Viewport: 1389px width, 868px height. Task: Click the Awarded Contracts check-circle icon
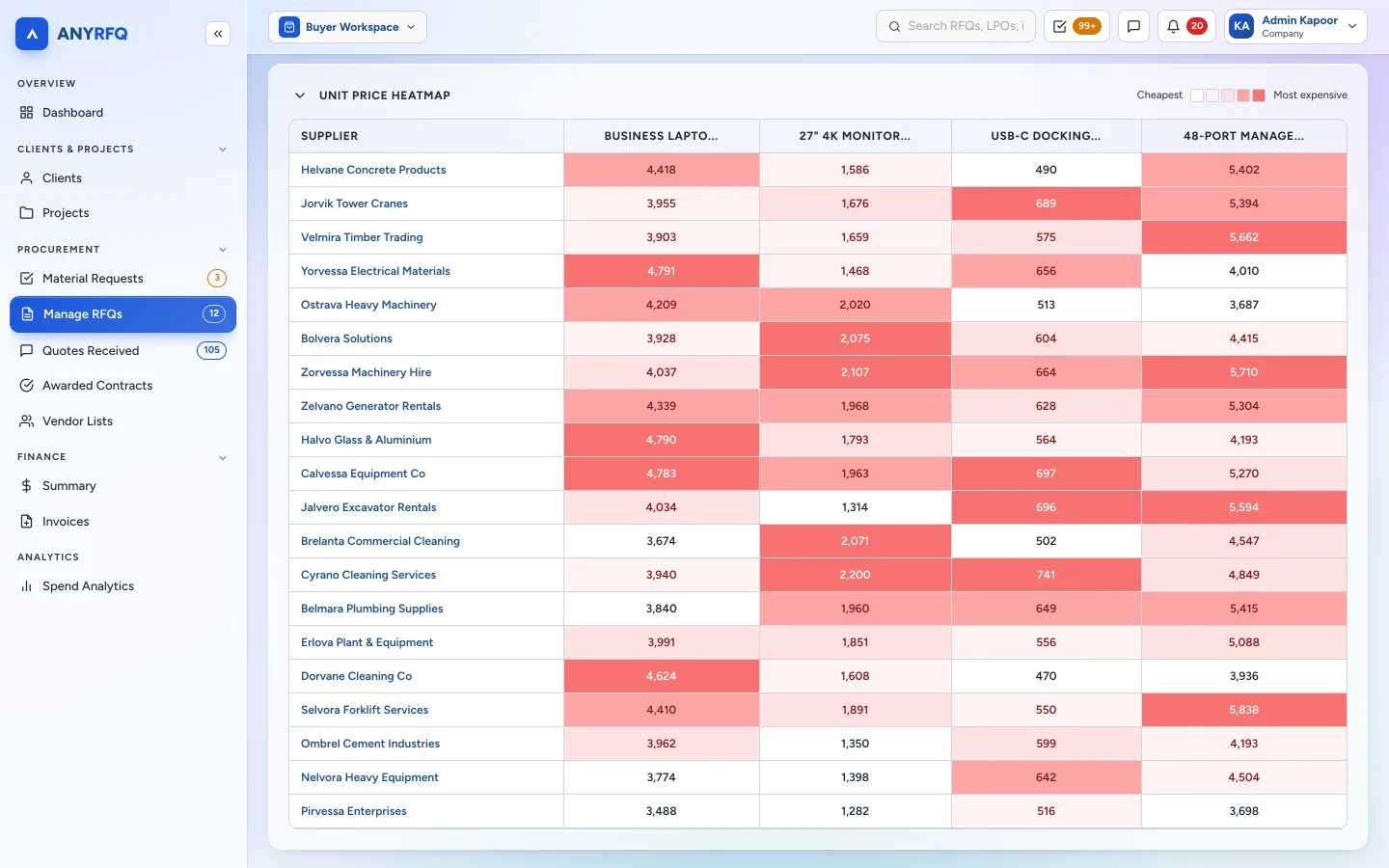coord(27,386)
